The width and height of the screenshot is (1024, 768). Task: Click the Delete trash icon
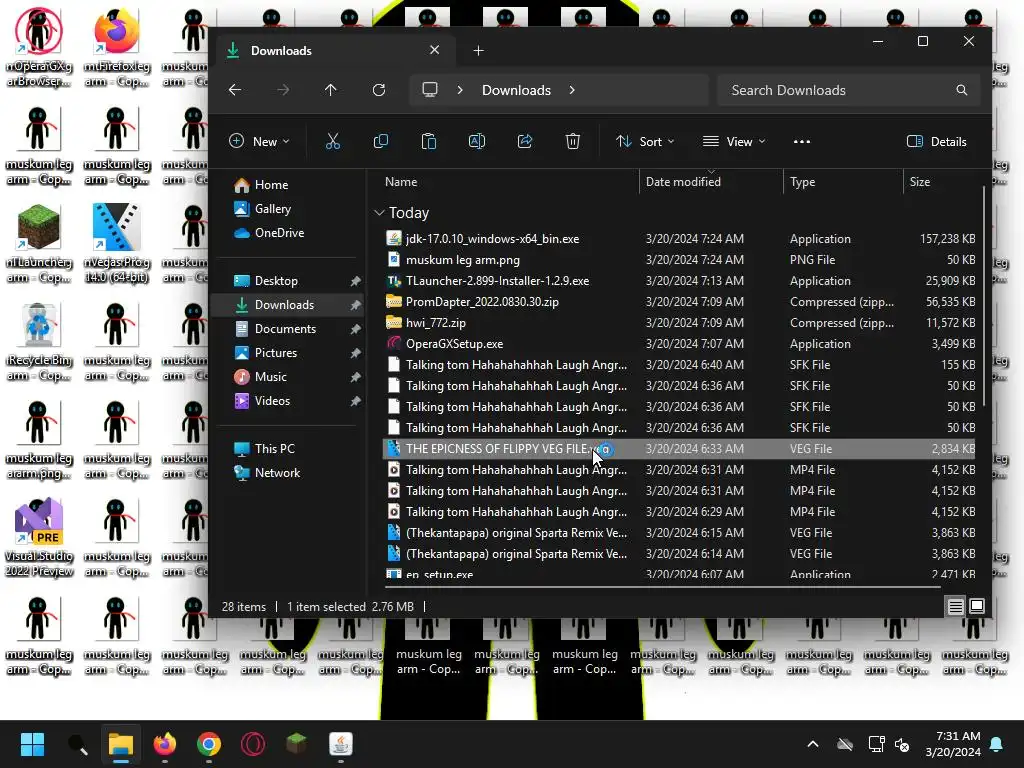click(x=573, y=141)
